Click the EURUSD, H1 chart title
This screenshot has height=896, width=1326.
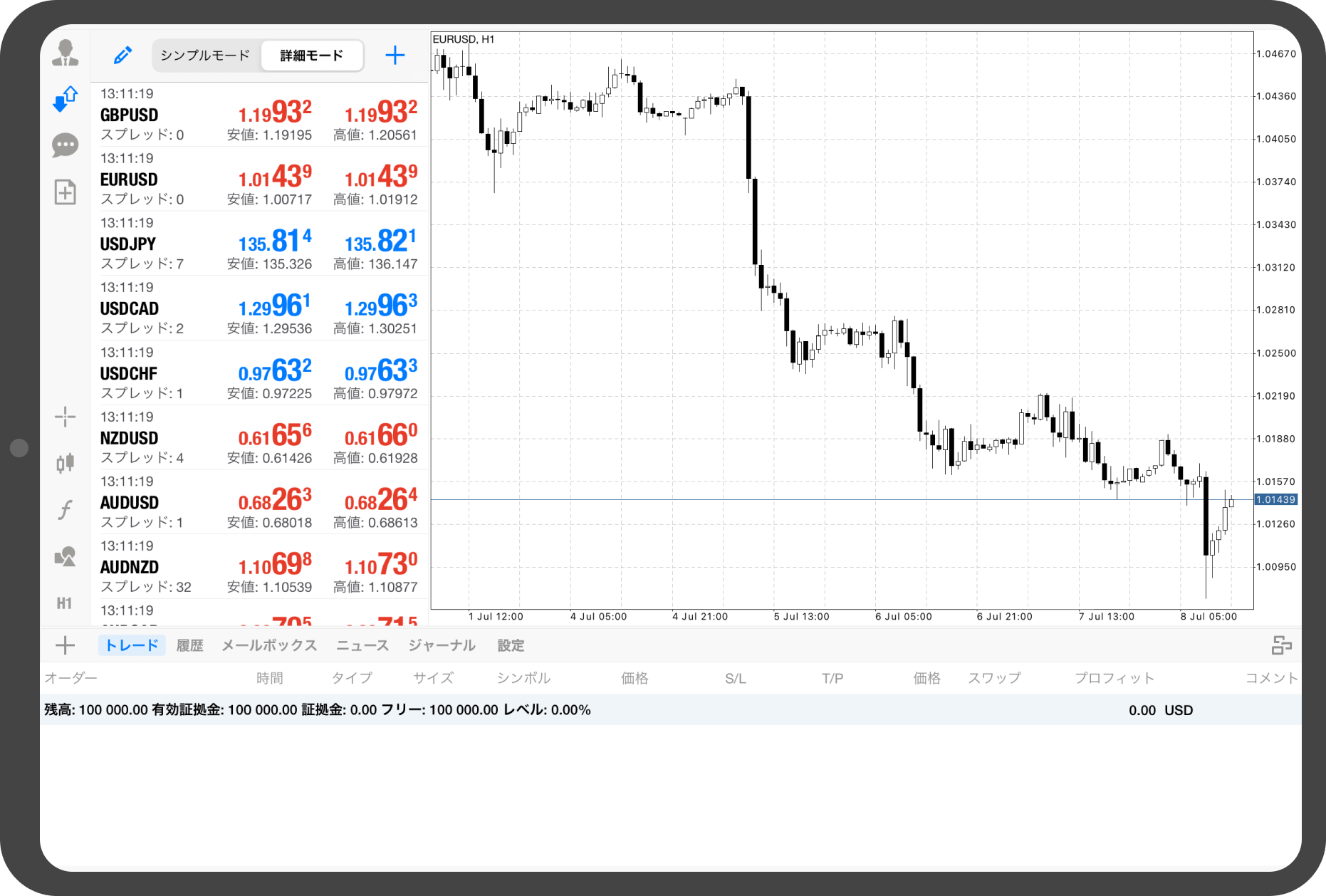pos(464,39)
